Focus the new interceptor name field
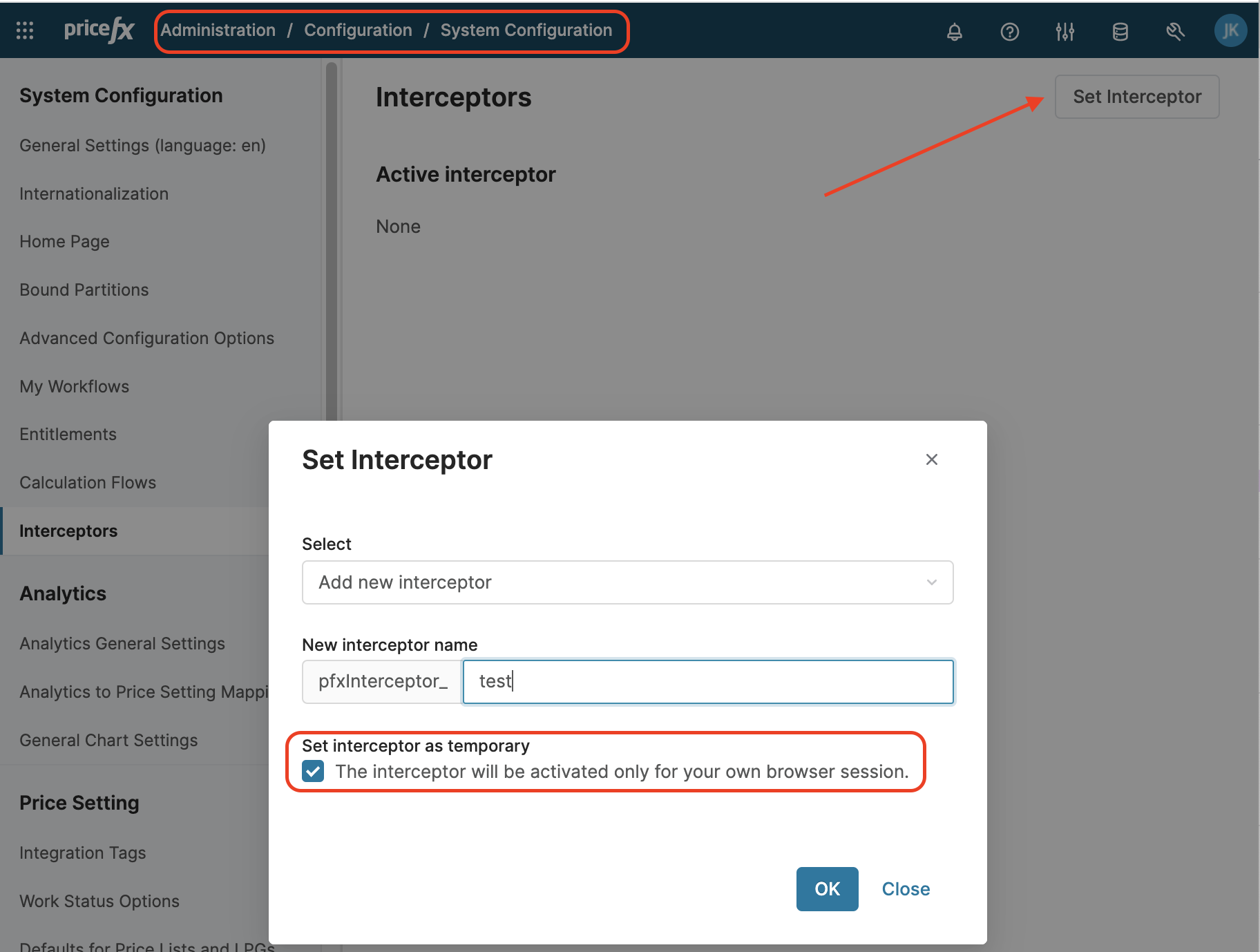The image size is (1260, 952). coord(707,682)
